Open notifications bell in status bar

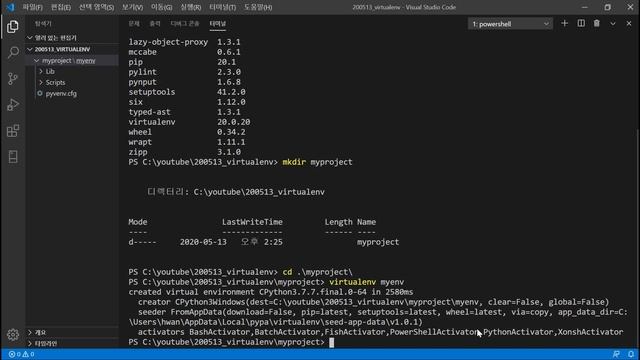pos(631,354)
